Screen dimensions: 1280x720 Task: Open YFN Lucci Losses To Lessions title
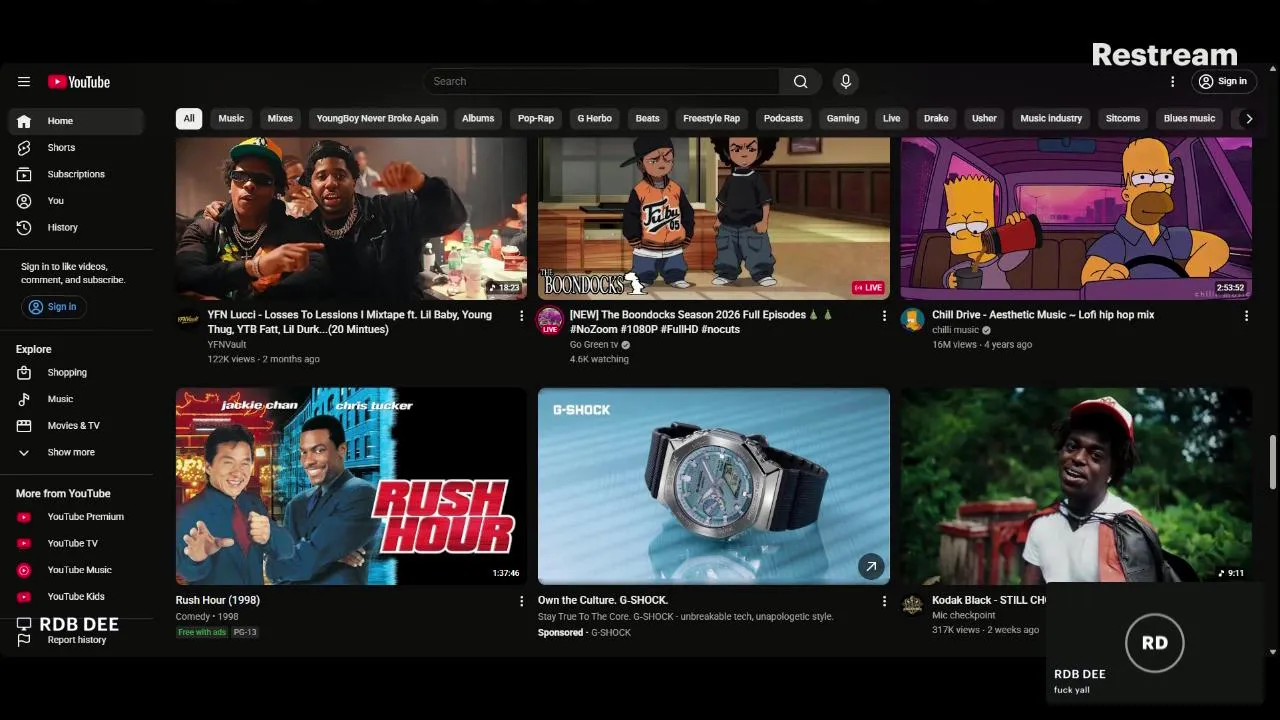[350, 322]
